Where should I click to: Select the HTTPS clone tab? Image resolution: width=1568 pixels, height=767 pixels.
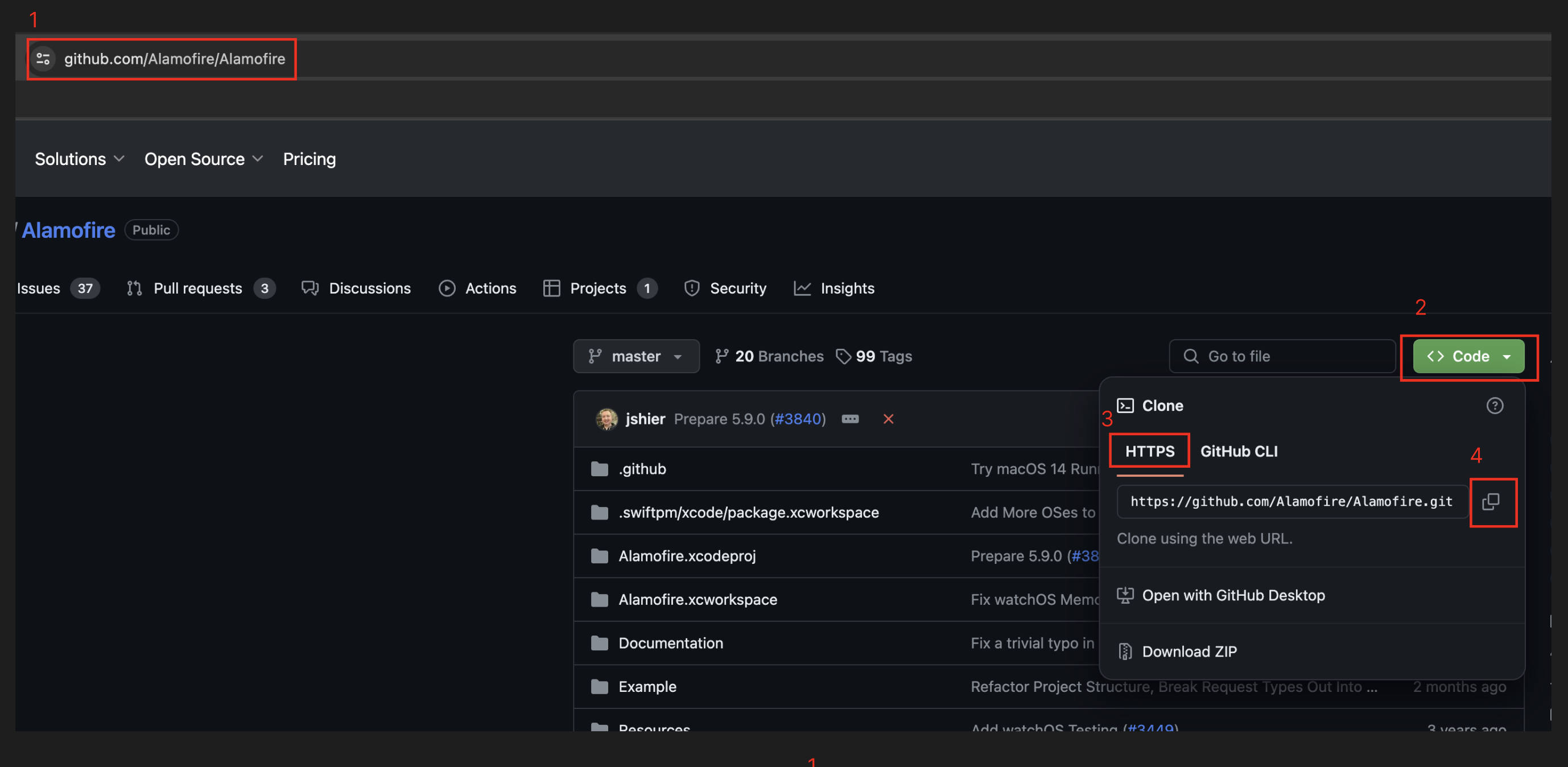1149,451
